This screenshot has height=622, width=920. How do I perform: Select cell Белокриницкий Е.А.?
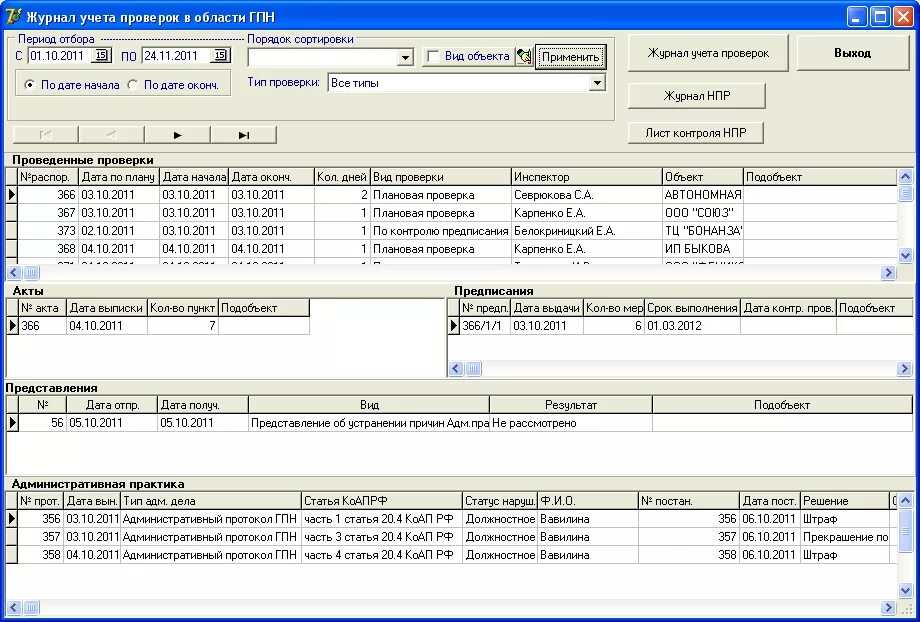coord(587,231)
